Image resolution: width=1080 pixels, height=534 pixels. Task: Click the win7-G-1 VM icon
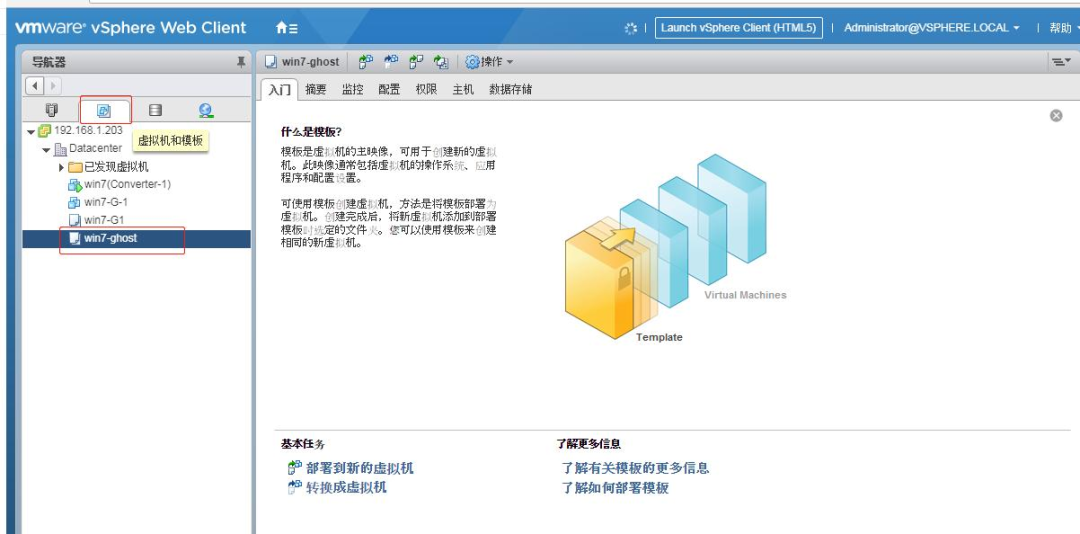(74, 203)
